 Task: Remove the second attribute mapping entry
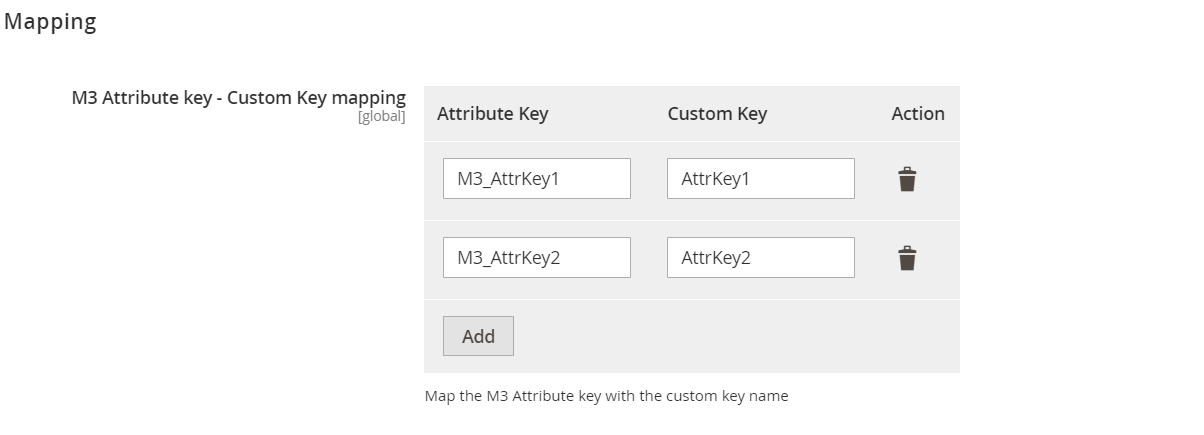point(906,258)
